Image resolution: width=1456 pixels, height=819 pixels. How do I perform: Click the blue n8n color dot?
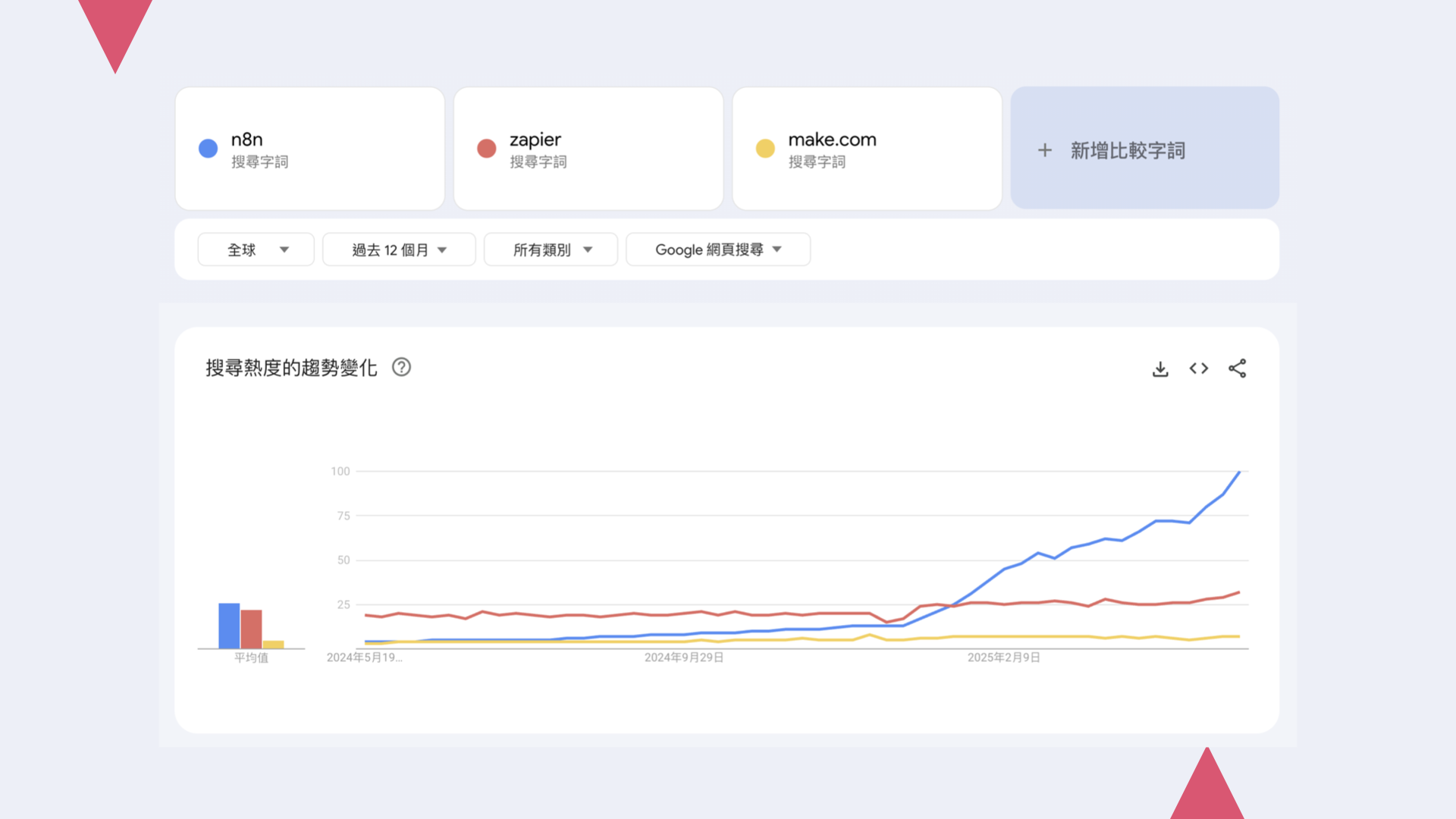point(208,149)
